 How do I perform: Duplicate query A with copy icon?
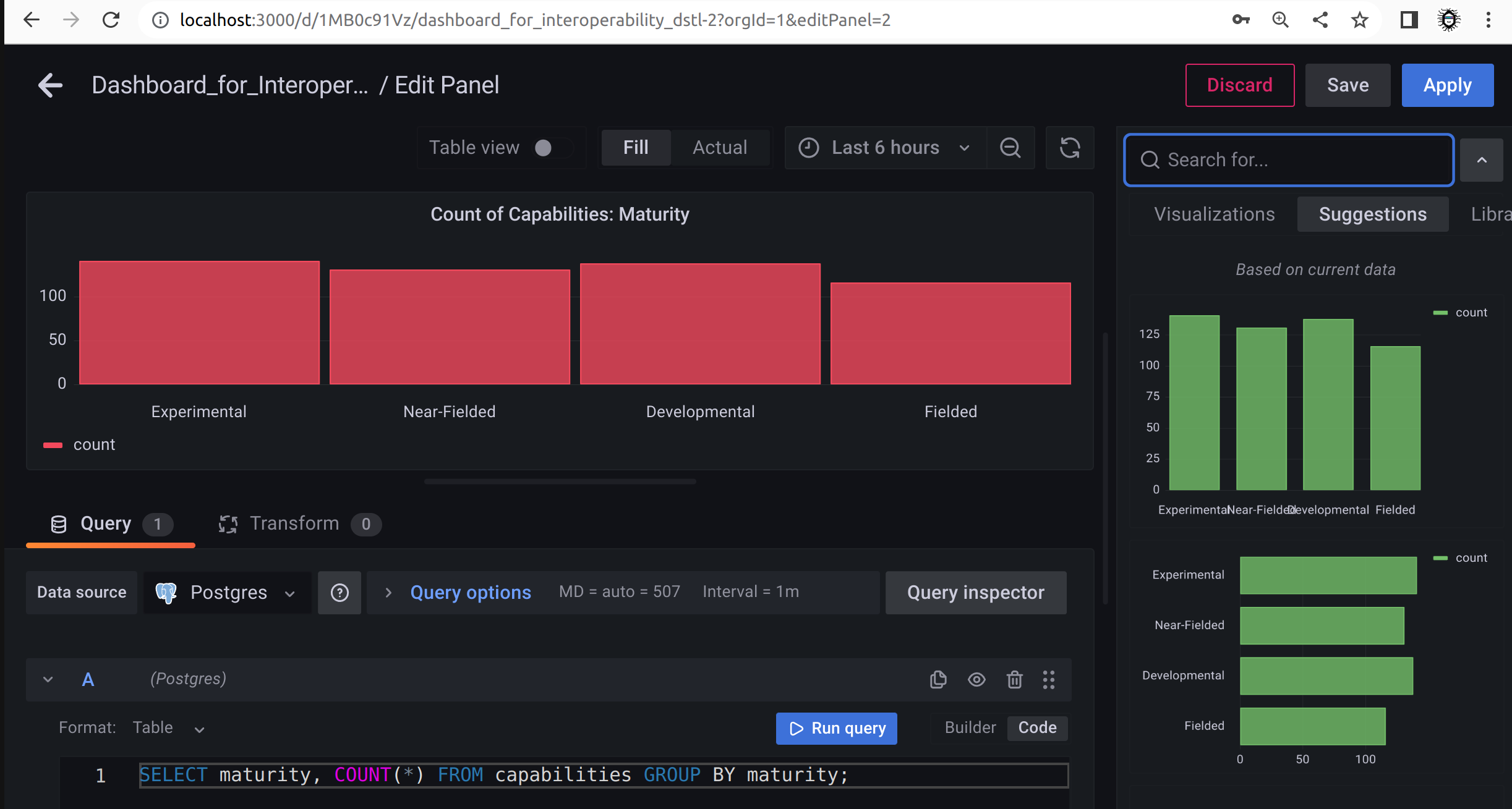point(938,679)
